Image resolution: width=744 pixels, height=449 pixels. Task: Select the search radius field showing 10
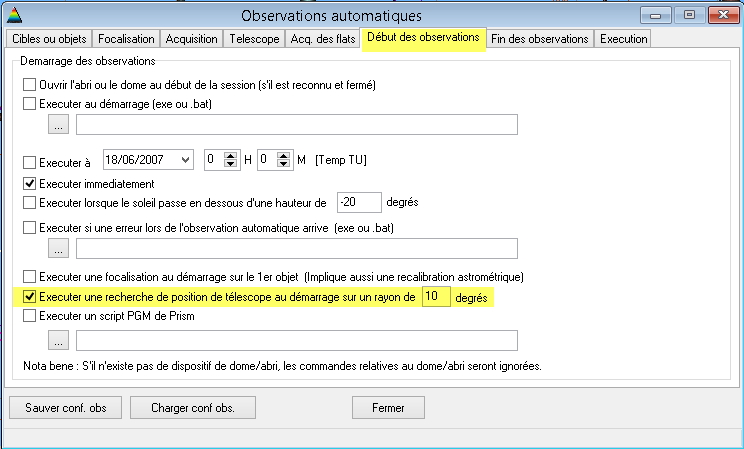pyautogui.click(x=434, y=298)
